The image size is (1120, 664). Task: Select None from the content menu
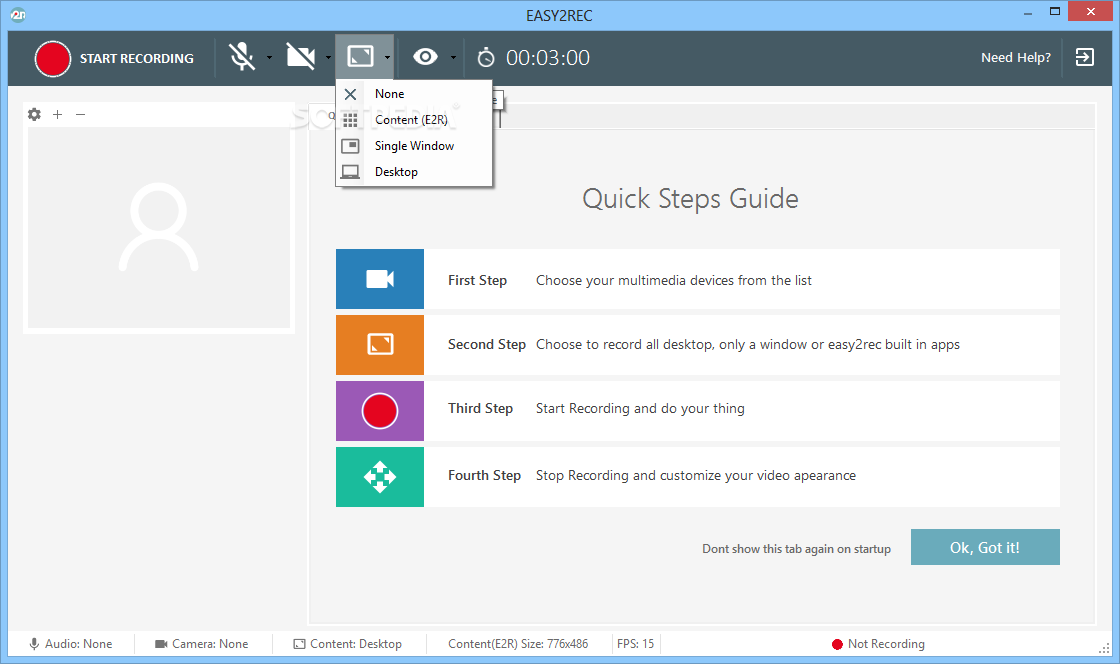(414, 94)
